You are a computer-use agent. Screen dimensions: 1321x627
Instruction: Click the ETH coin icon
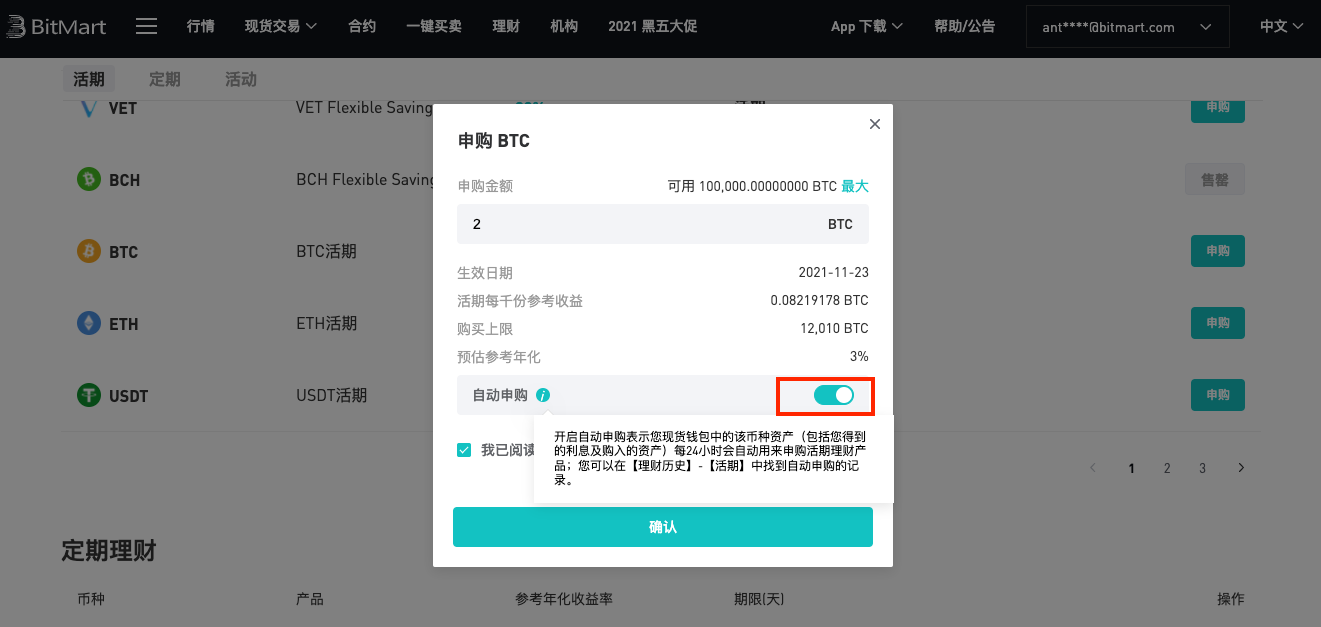[x=90, y=324]
